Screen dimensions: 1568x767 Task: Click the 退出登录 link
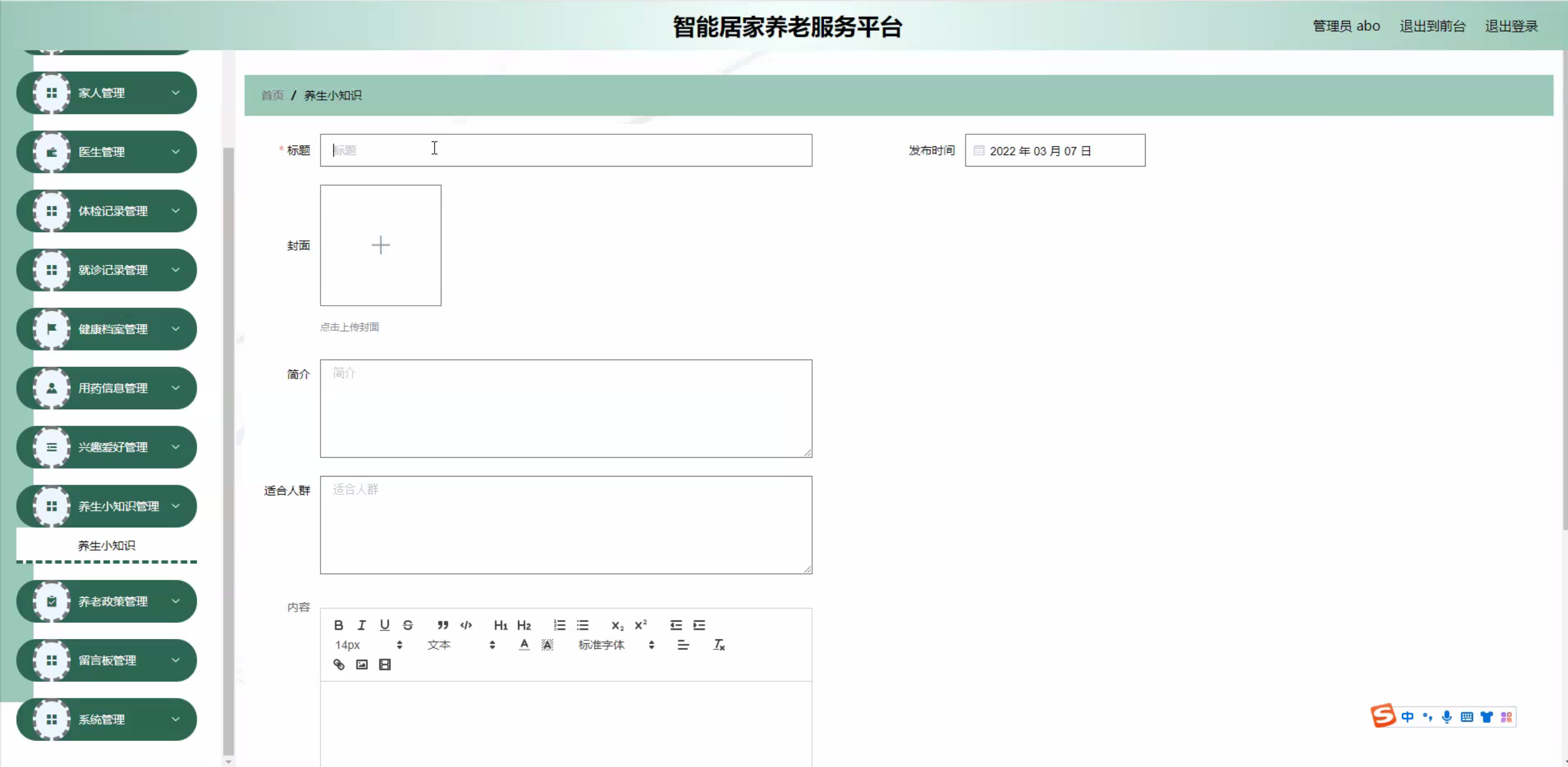[x=1511, y=26]
